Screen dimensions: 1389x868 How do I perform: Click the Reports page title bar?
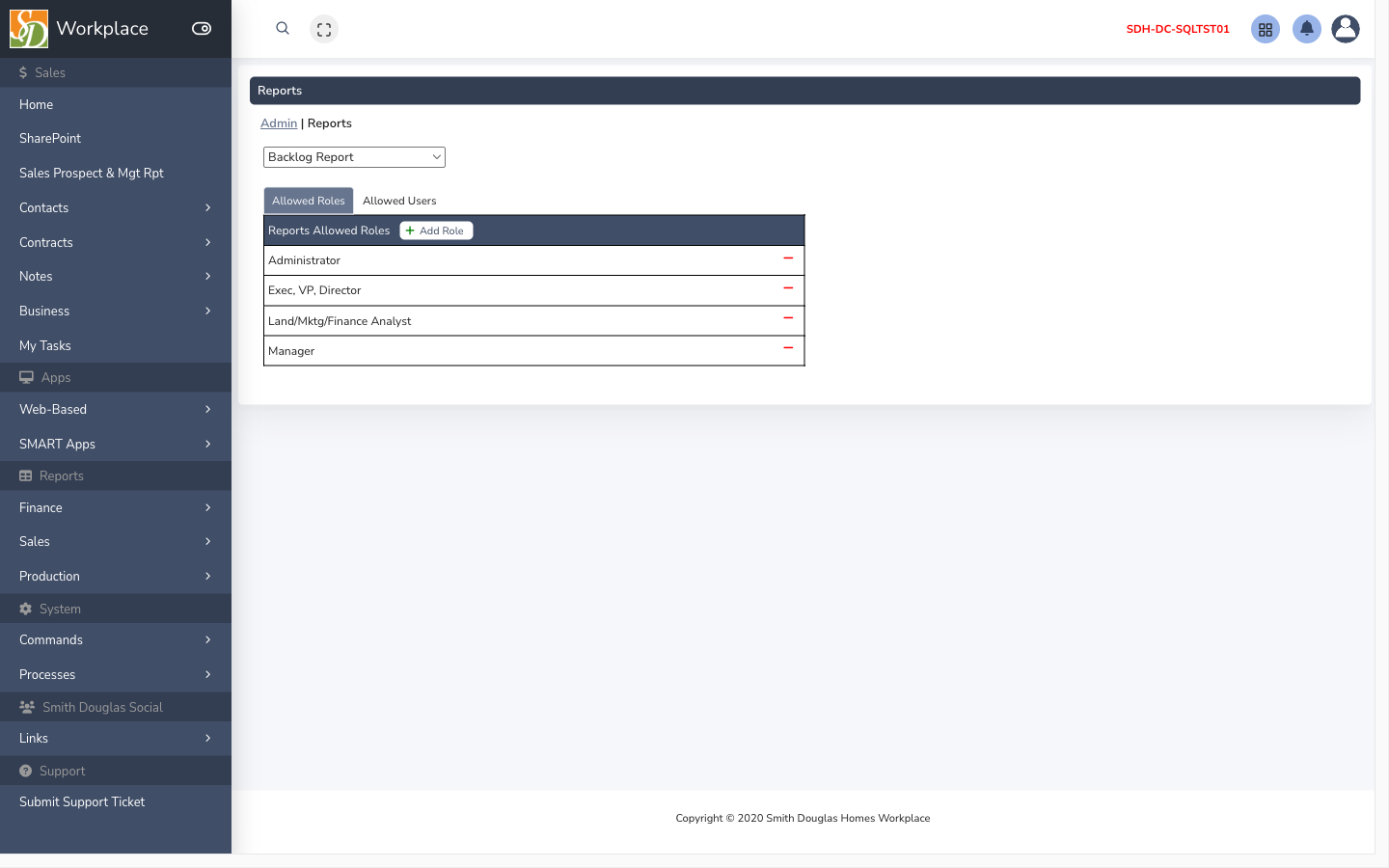pyautogui.click(x=804, y=91)
